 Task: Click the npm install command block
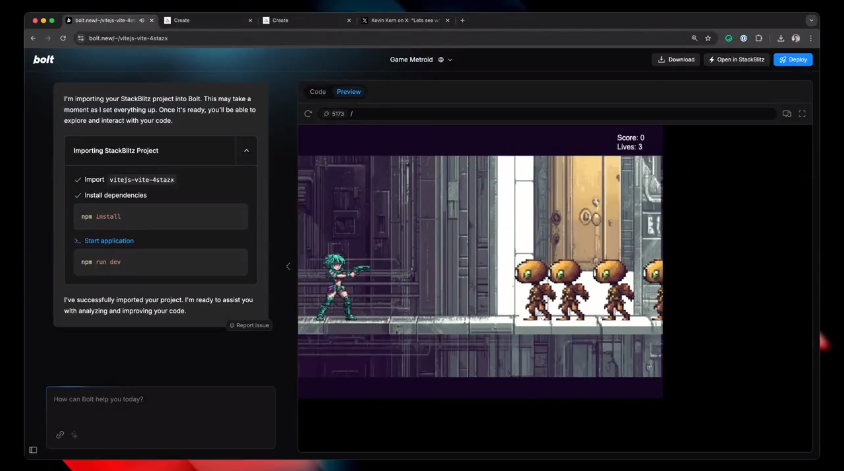tap(161, 216)
